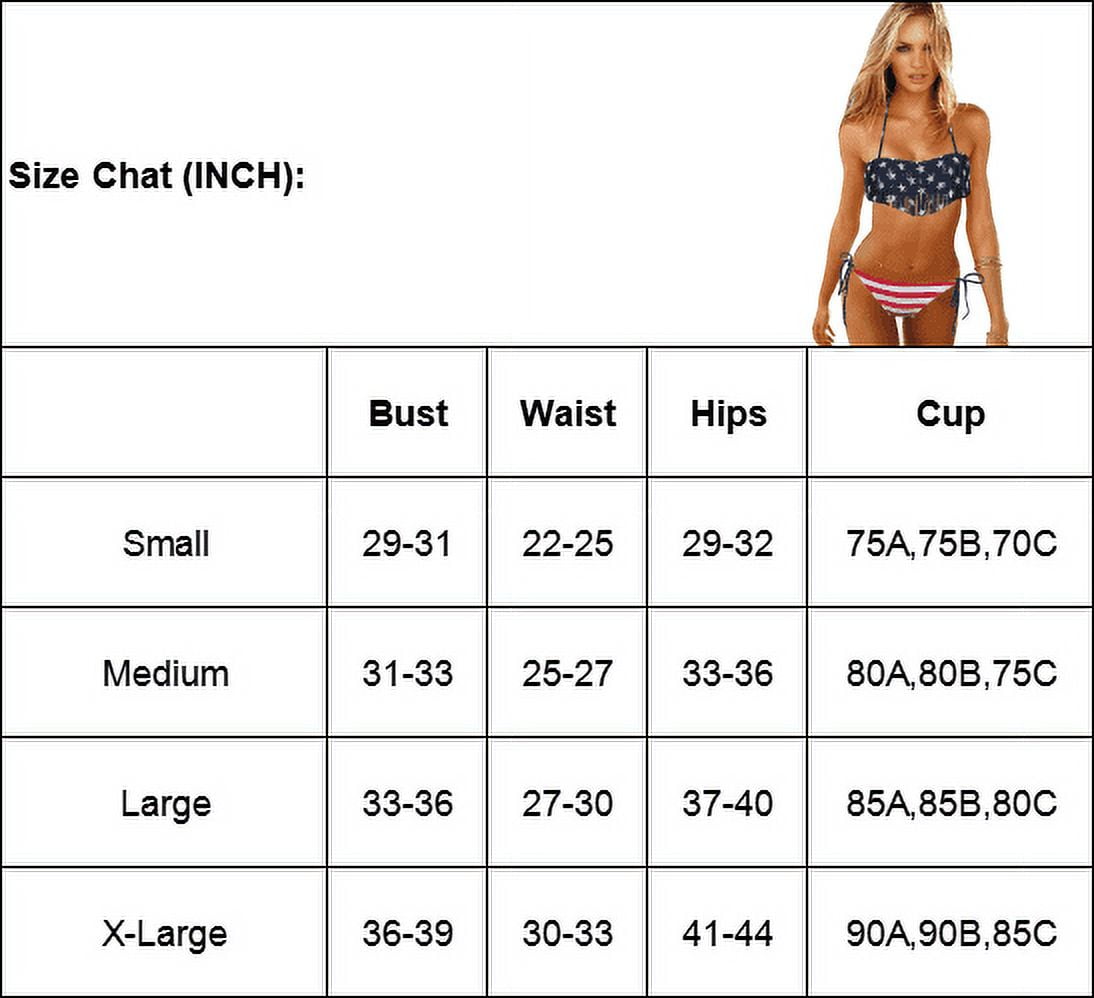The width and height of the screenshot is (1094, 998).
Task: Select the Bust column header
Action: pyautogui.click(x=407, y=413)
